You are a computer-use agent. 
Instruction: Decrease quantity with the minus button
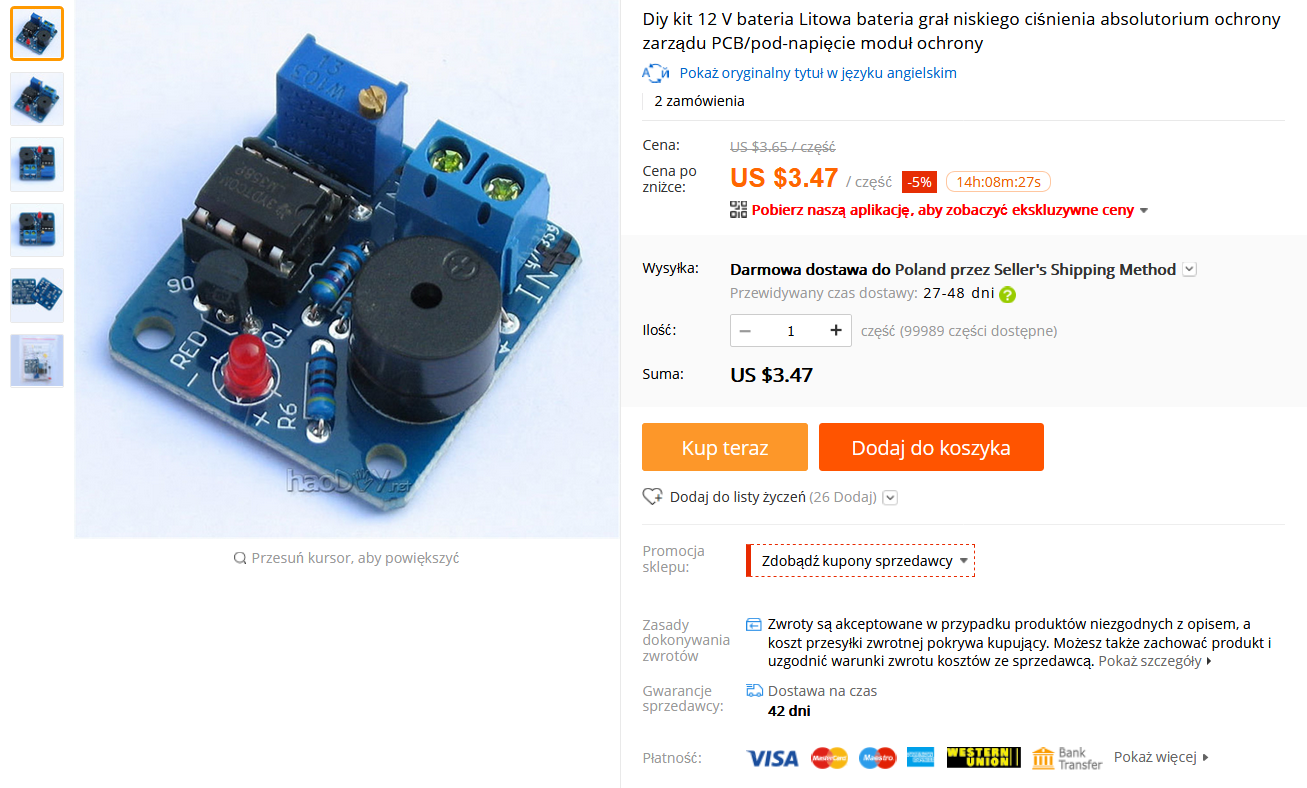click(x=745, y=331)
